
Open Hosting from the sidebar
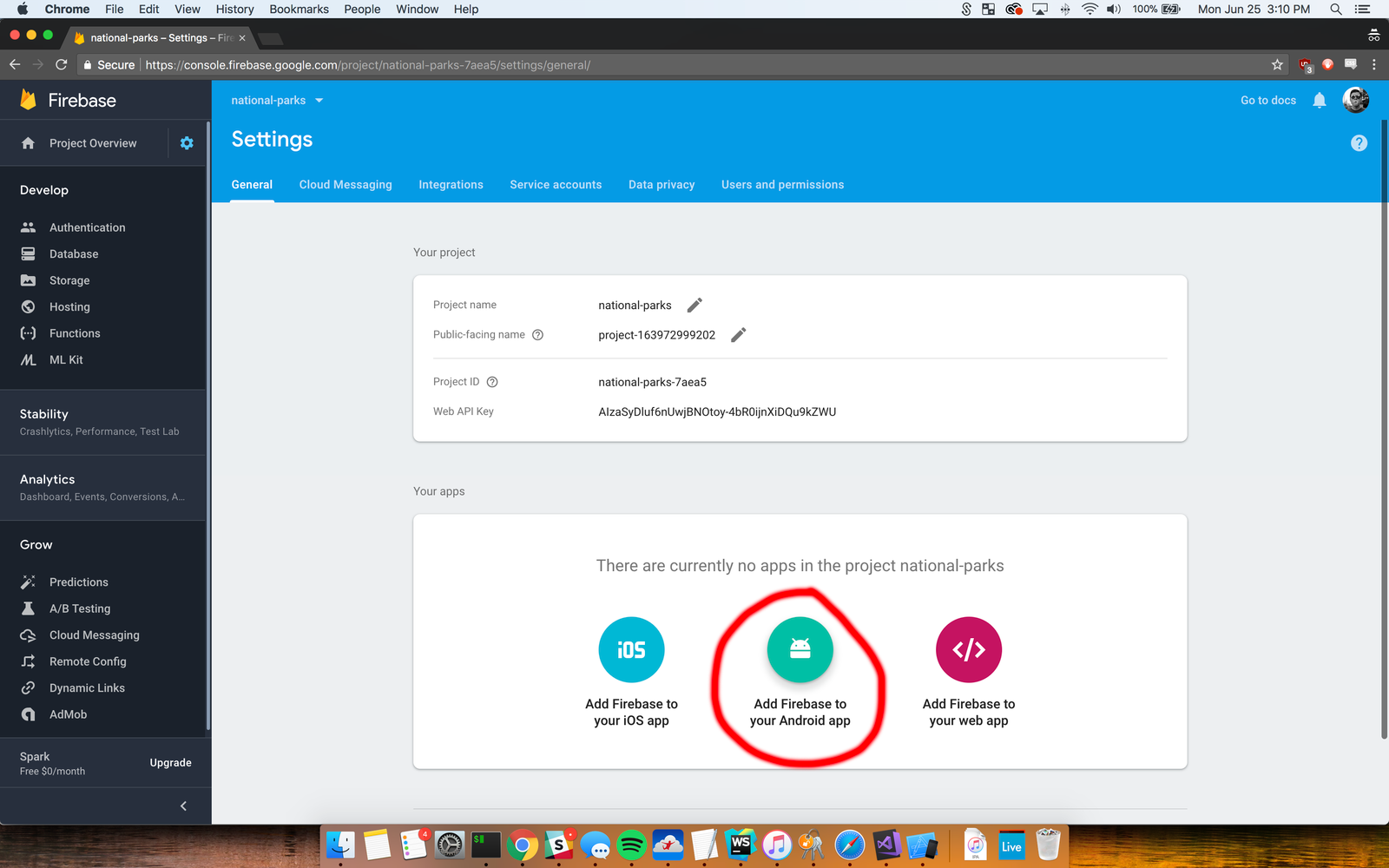tap(69, 307)
